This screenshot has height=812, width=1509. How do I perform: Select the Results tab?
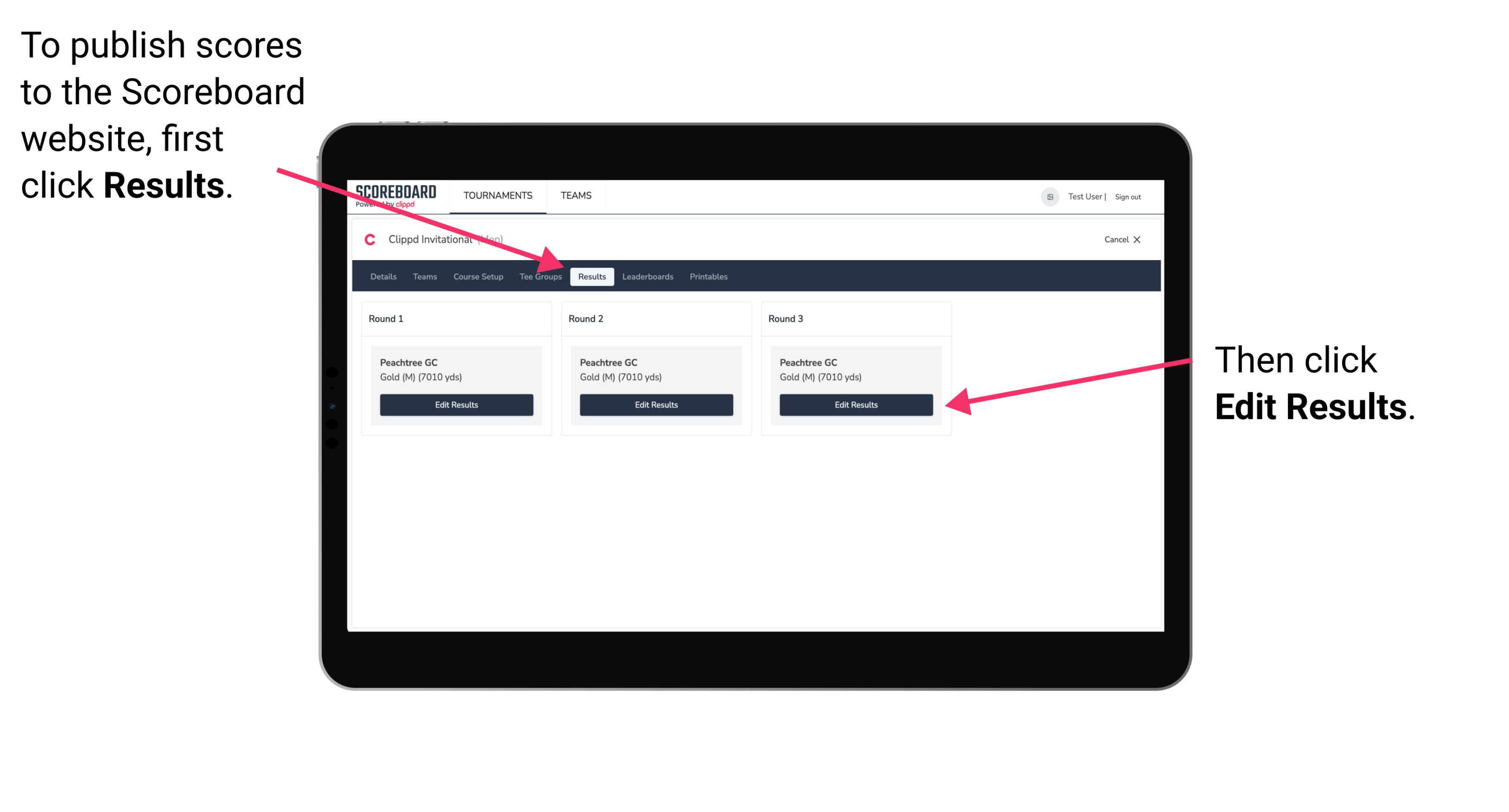coord(591,276)
